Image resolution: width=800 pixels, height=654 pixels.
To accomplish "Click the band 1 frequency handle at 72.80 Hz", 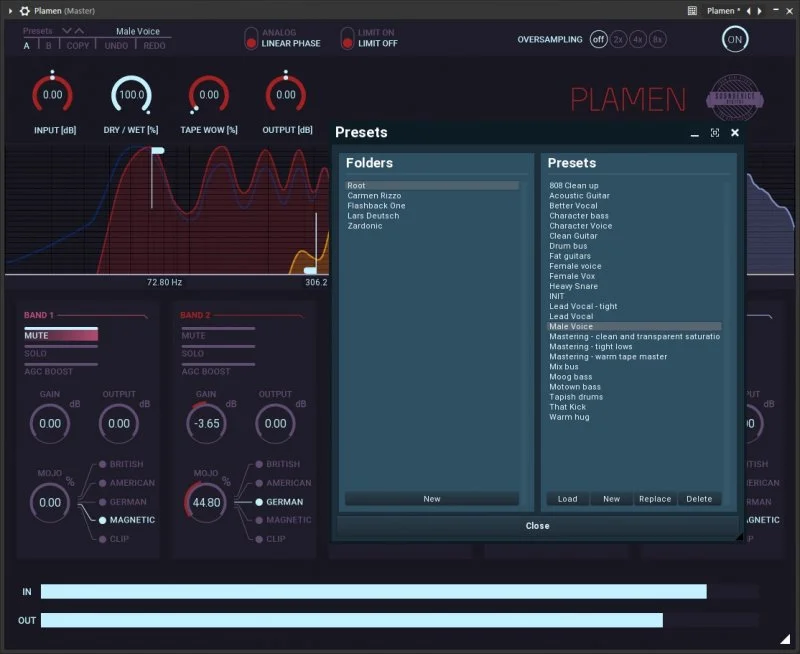I will click(157, 150).
